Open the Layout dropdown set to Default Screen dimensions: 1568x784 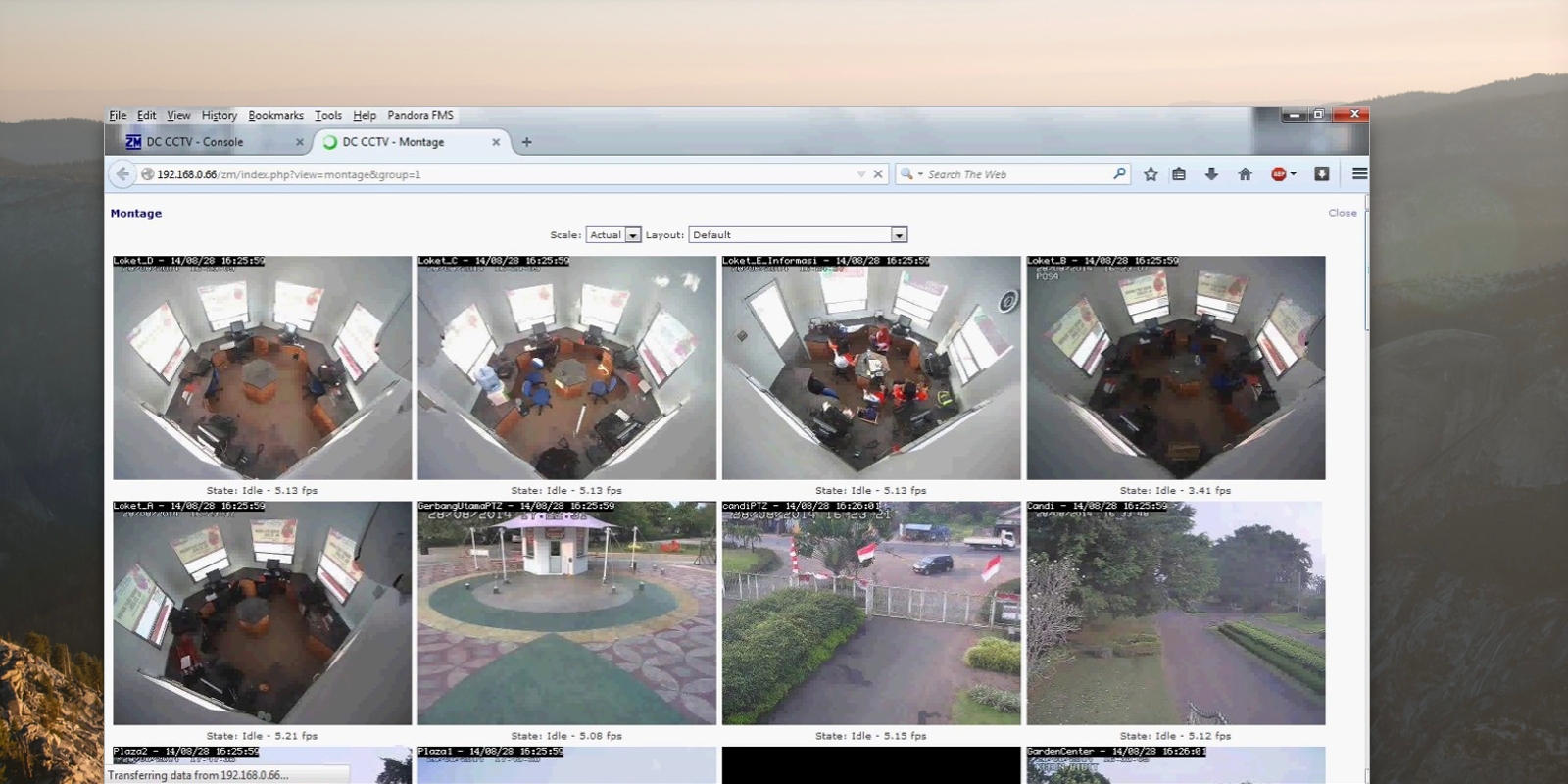[798, 235]
